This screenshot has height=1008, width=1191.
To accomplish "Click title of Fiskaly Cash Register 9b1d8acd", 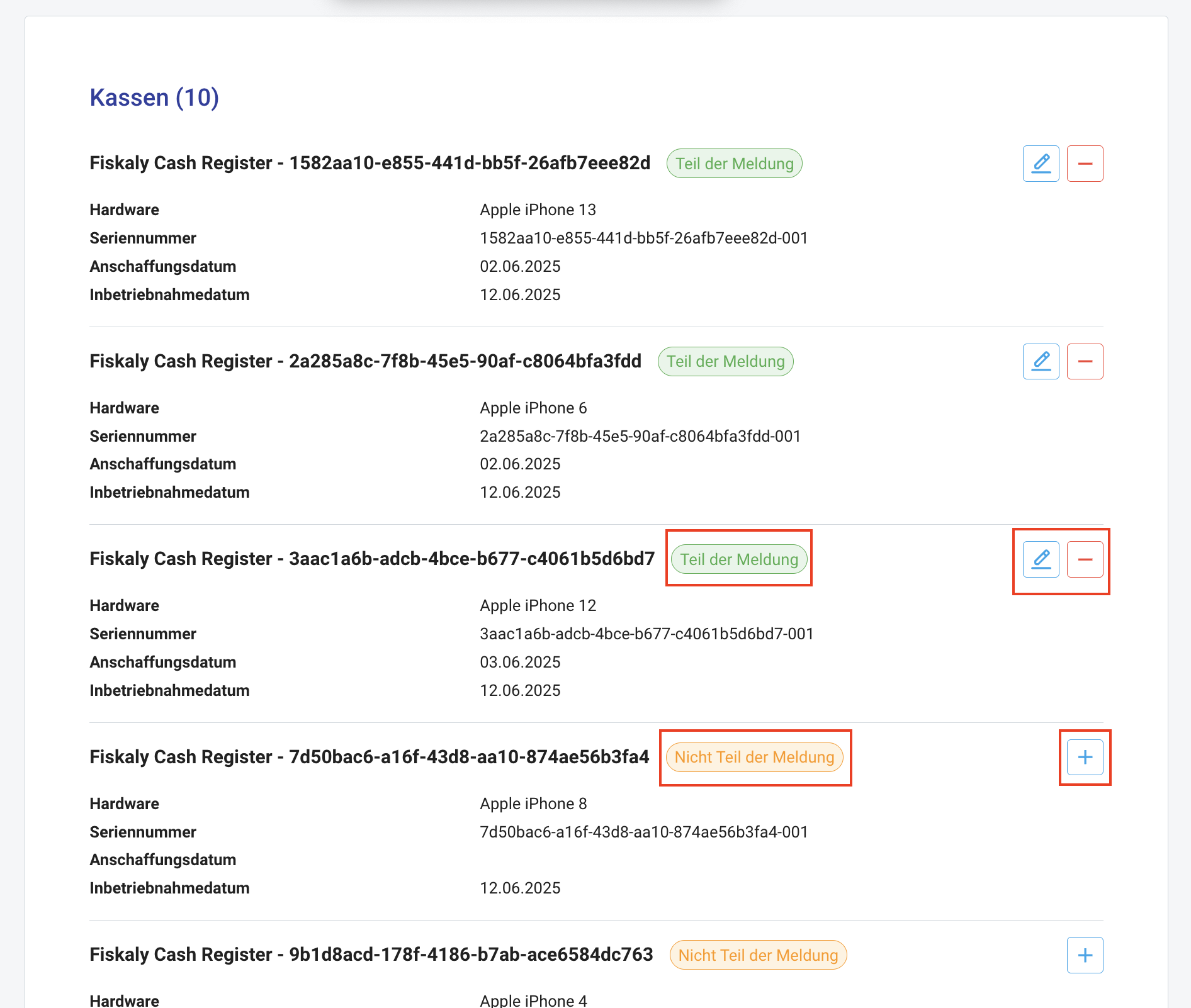I will coord(371,955).
